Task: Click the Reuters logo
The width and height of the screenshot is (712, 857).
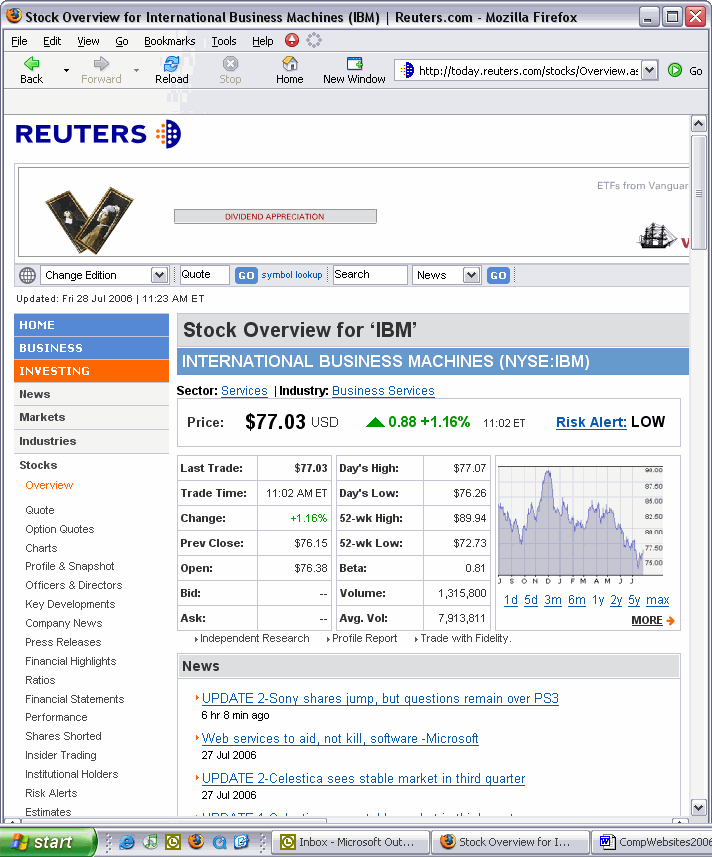Action: pos(98,134)
